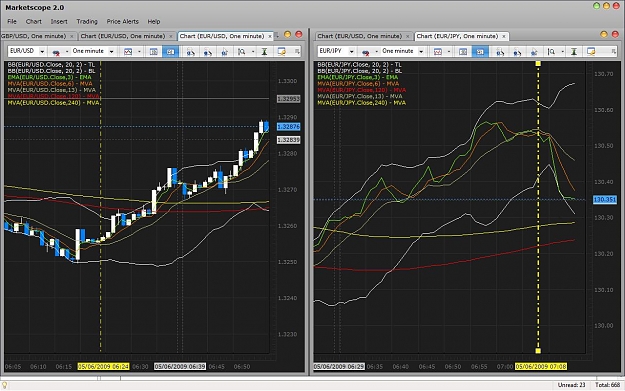
Task: Select the MVA(EUR/USD.Close,240) legend entry
Action: 53,103
